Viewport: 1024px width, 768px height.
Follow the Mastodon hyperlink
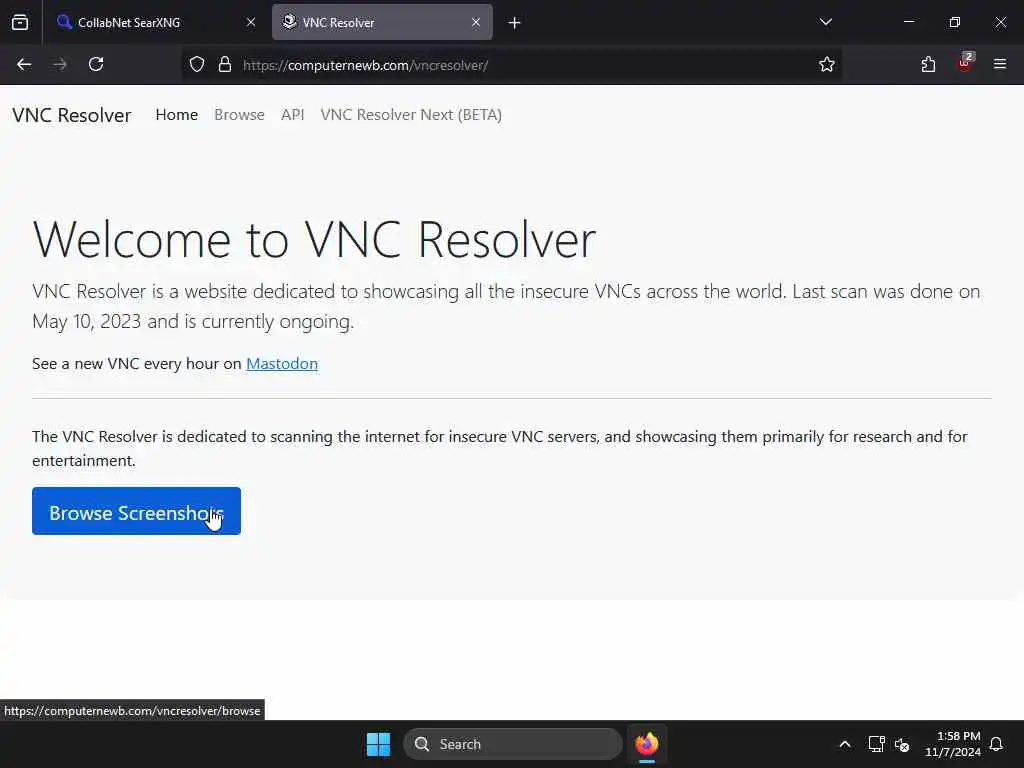coord(281,364)
